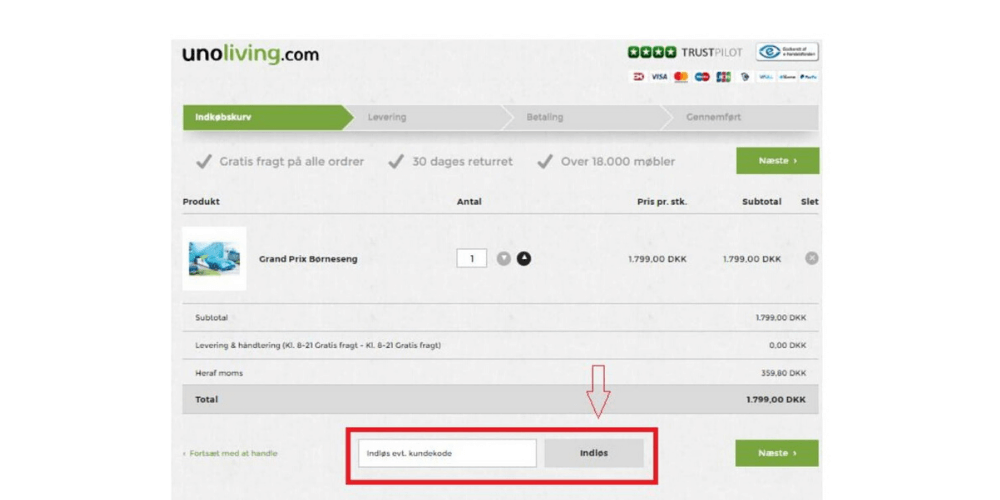The width and height of the screenshot is (1000, 500).
Task: Click the Produkt column header
Action: coord(201,202)
